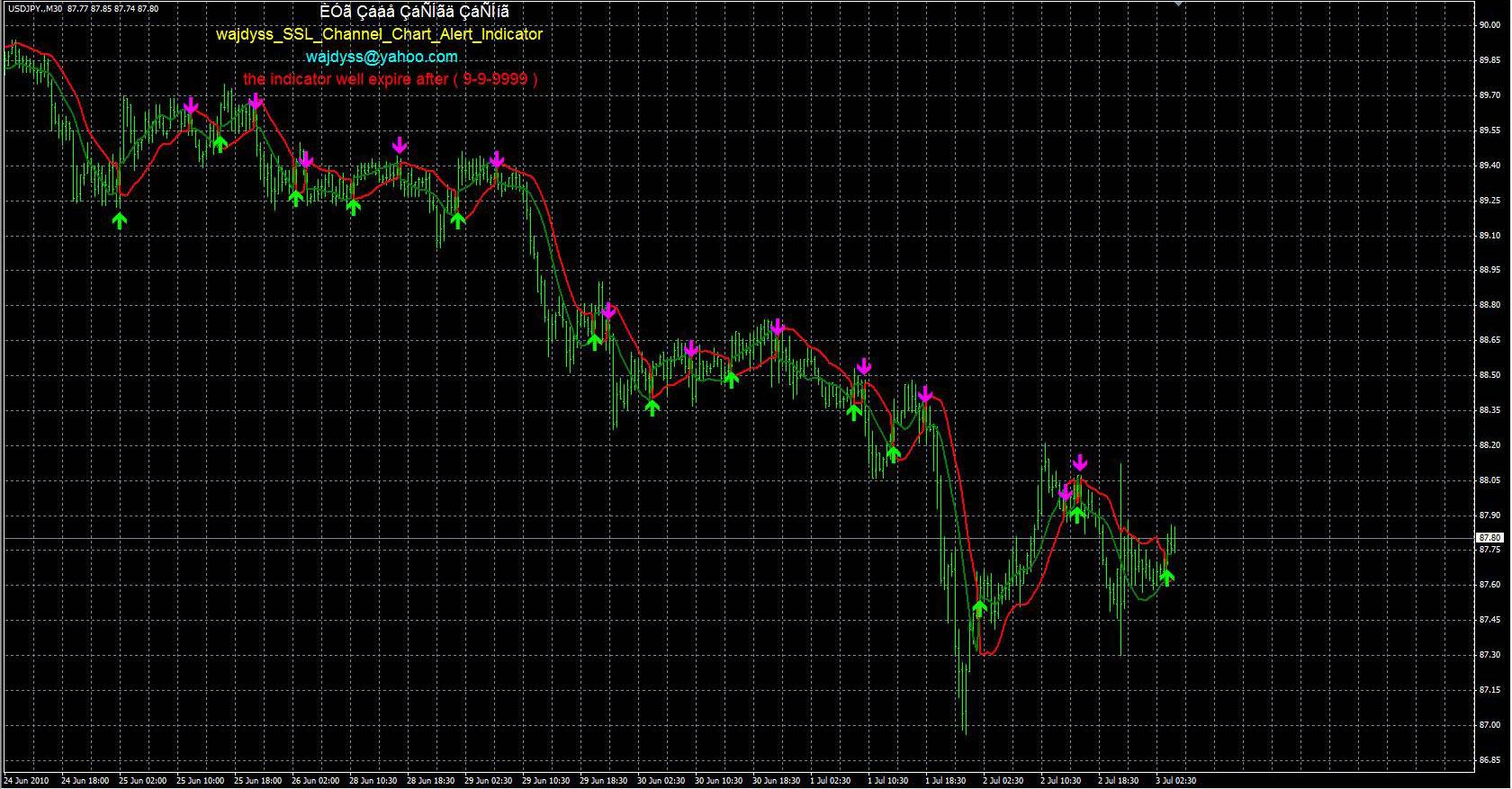Screen dimensions: 1512x789
Task: Click the wajdyss_SSL_Channel_Chart_Alert_Indicator title text
Action: click(x=379, y=34)
